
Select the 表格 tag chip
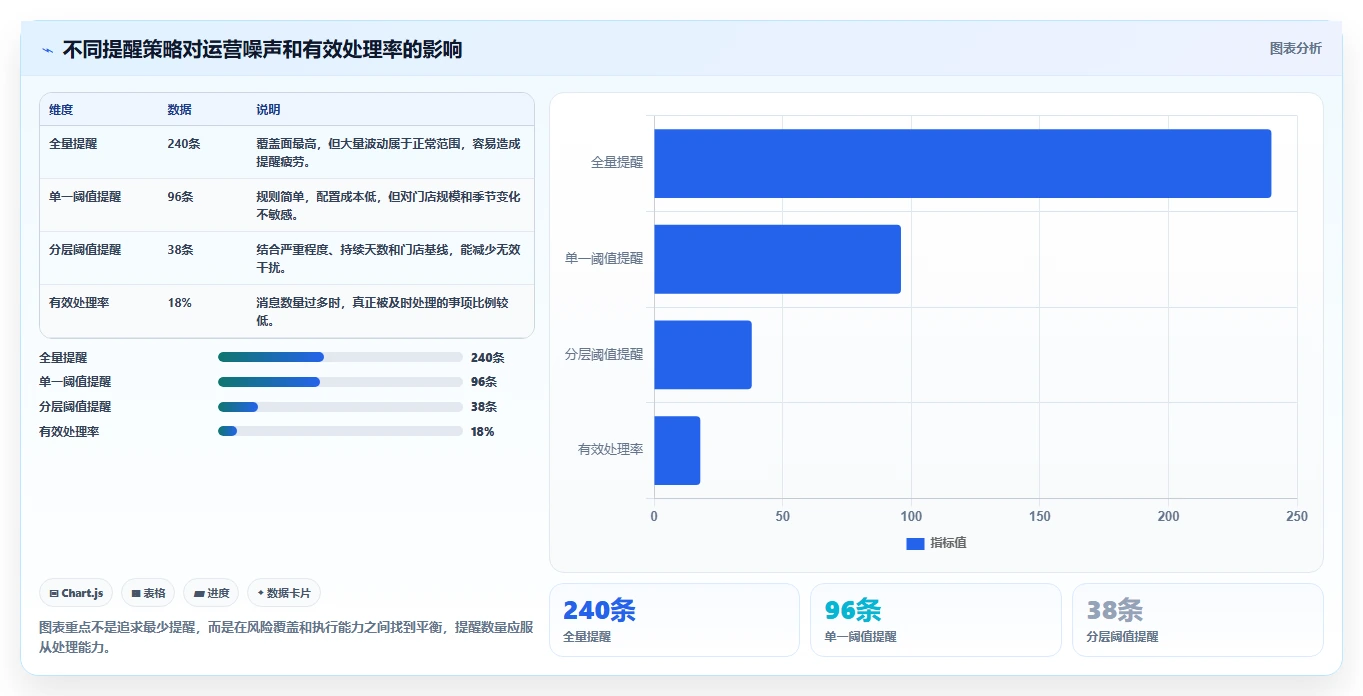coord(148,593)
